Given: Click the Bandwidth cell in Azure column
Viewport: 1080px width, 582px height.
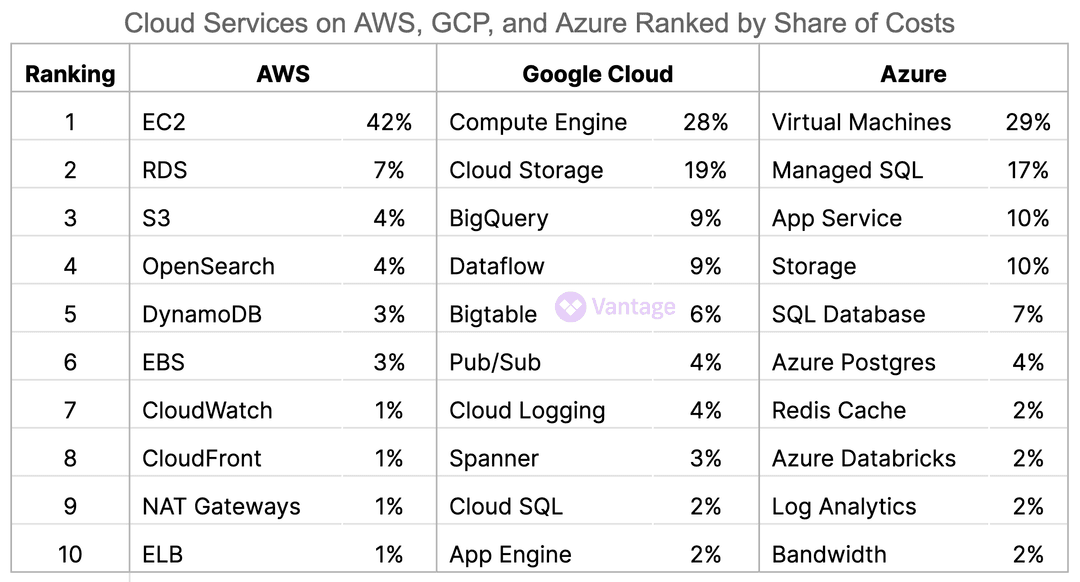Looking at the screenshot, I should coord(829,555).
